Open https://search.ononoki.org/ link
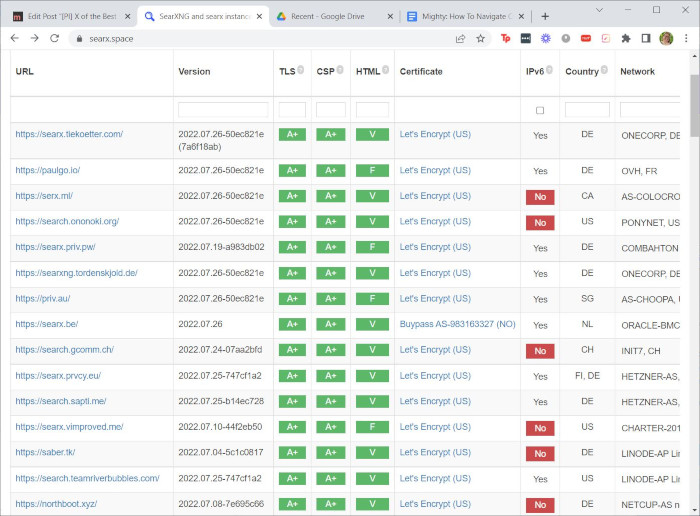Image resolution: width=700 pixels, height=516 pixels. 67,221
